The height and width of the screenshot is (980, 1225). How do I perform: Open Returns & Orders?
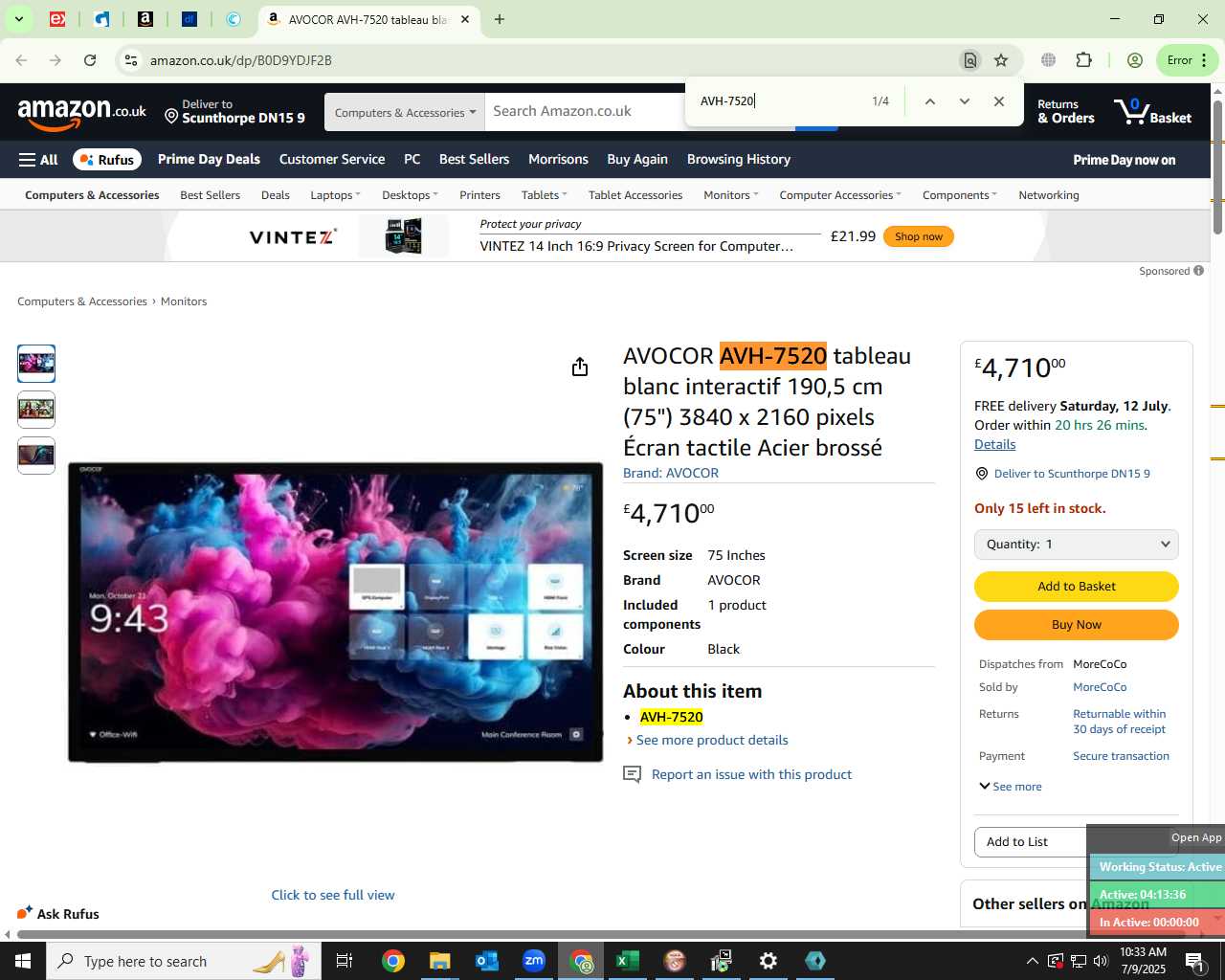pos(1066,112)
